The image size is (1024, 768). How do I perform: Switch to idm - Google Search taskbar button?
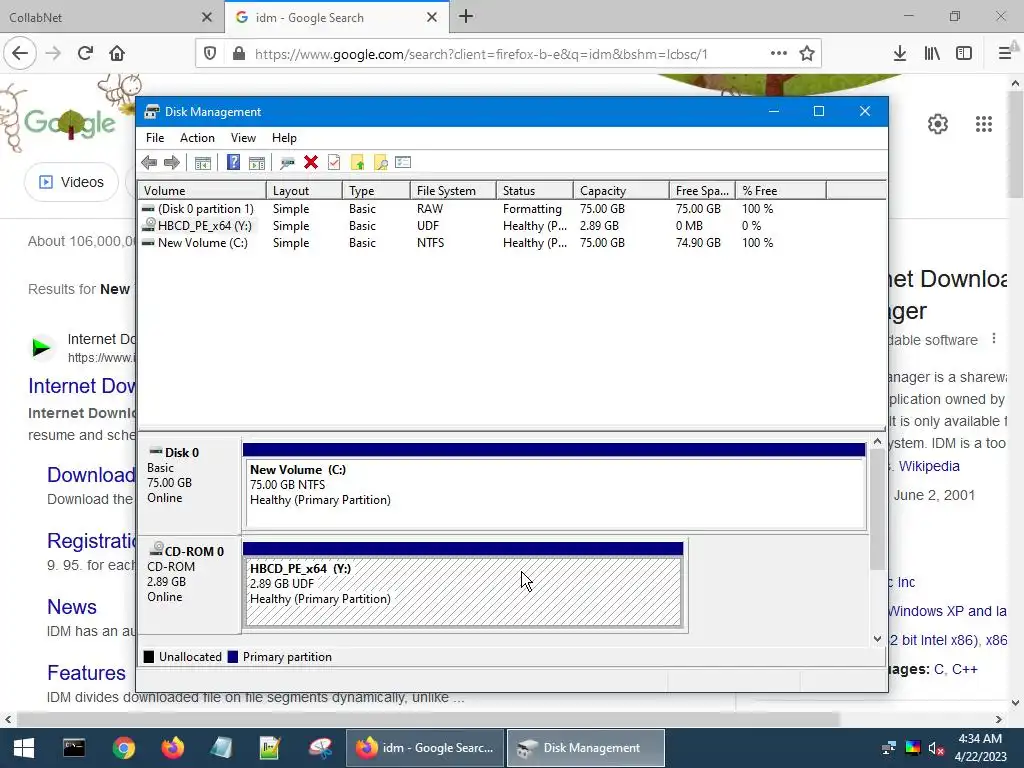(424, 748)
